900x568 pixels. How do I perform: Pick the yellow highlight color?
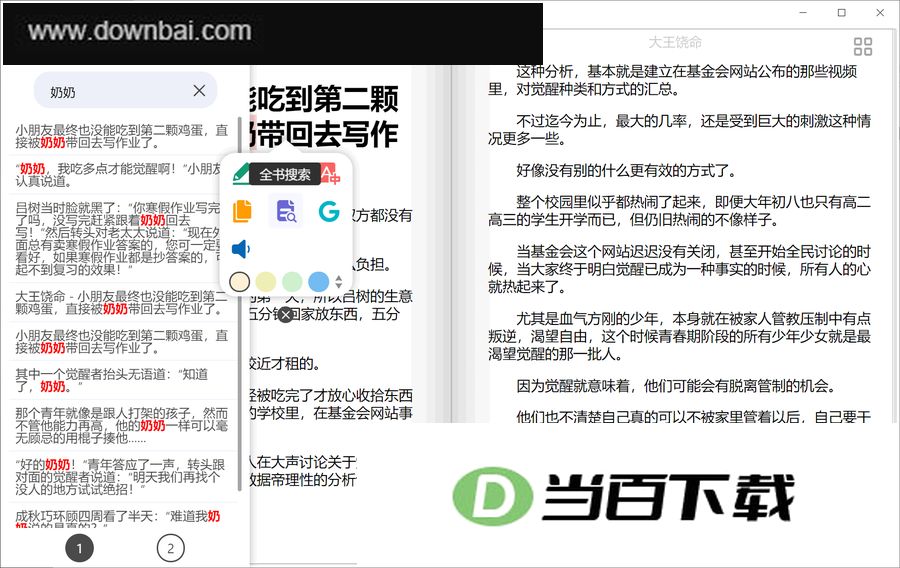coord(266,282)
